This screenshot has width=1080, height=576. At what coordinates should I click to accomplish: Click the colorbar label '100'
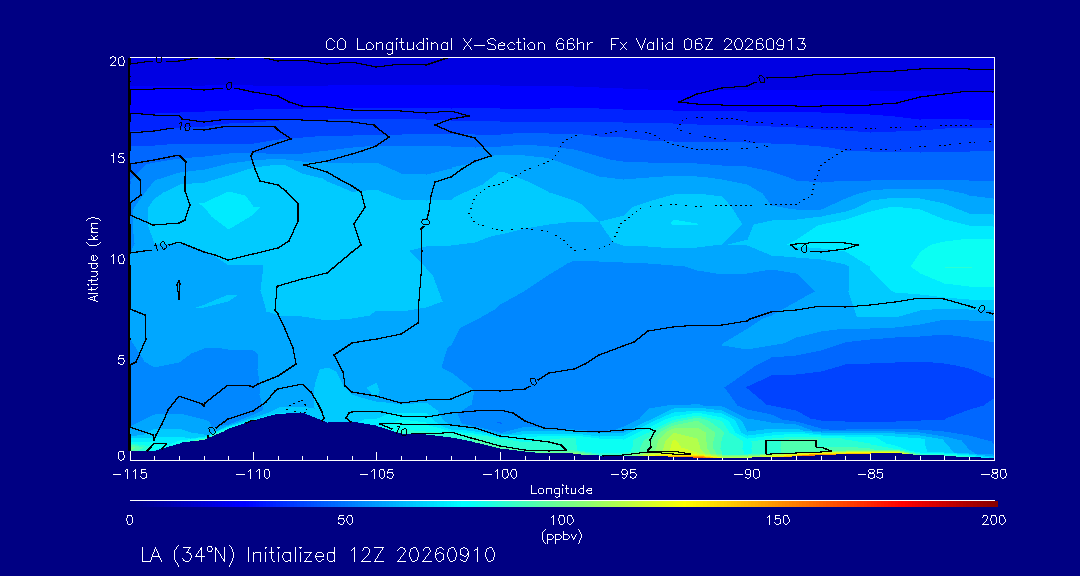(562, 520)
